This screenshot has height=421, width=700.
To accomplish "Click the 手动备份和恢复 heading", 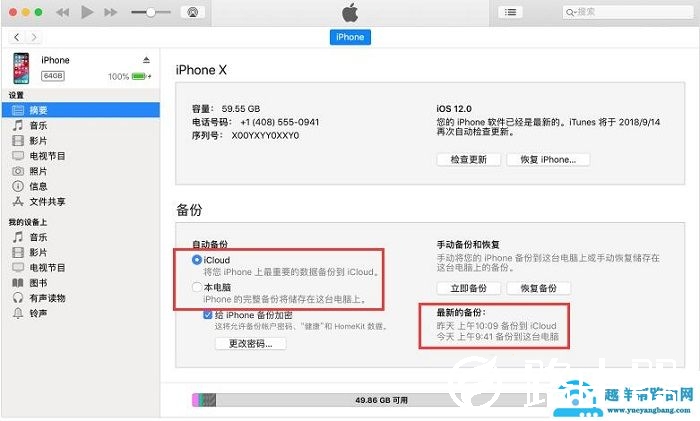I will click(x=468, y=244).
